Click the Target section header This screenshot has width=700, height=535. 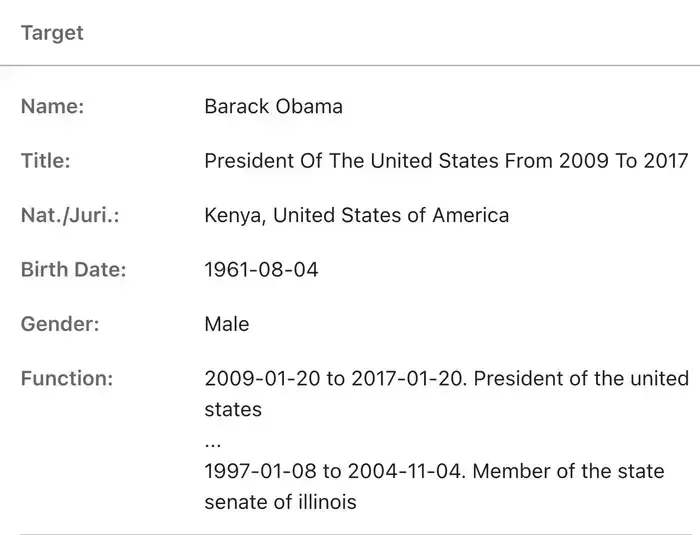[52, 33]
